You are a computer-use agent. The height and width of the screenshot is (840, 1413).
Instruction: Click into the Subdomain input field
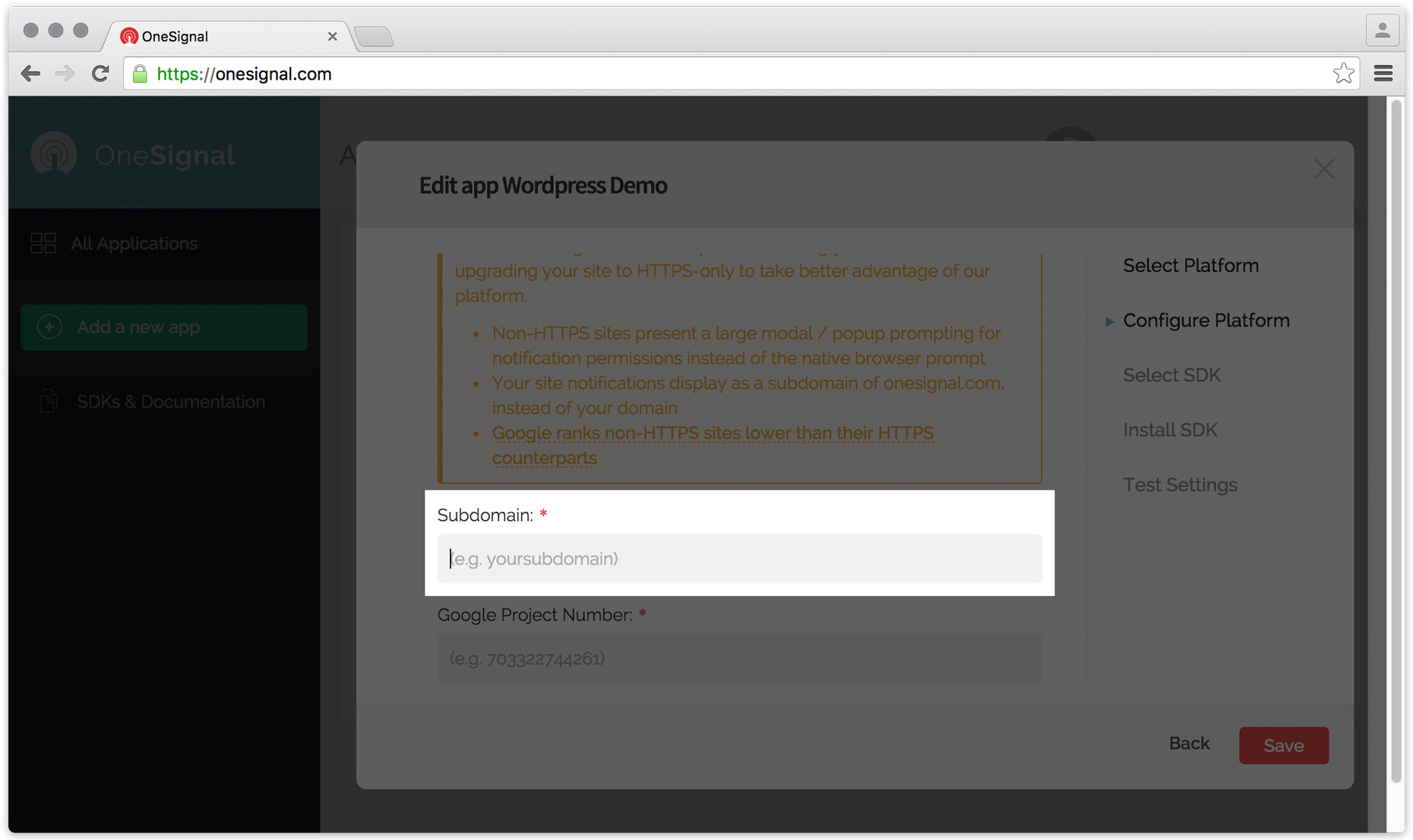(738, 559)
